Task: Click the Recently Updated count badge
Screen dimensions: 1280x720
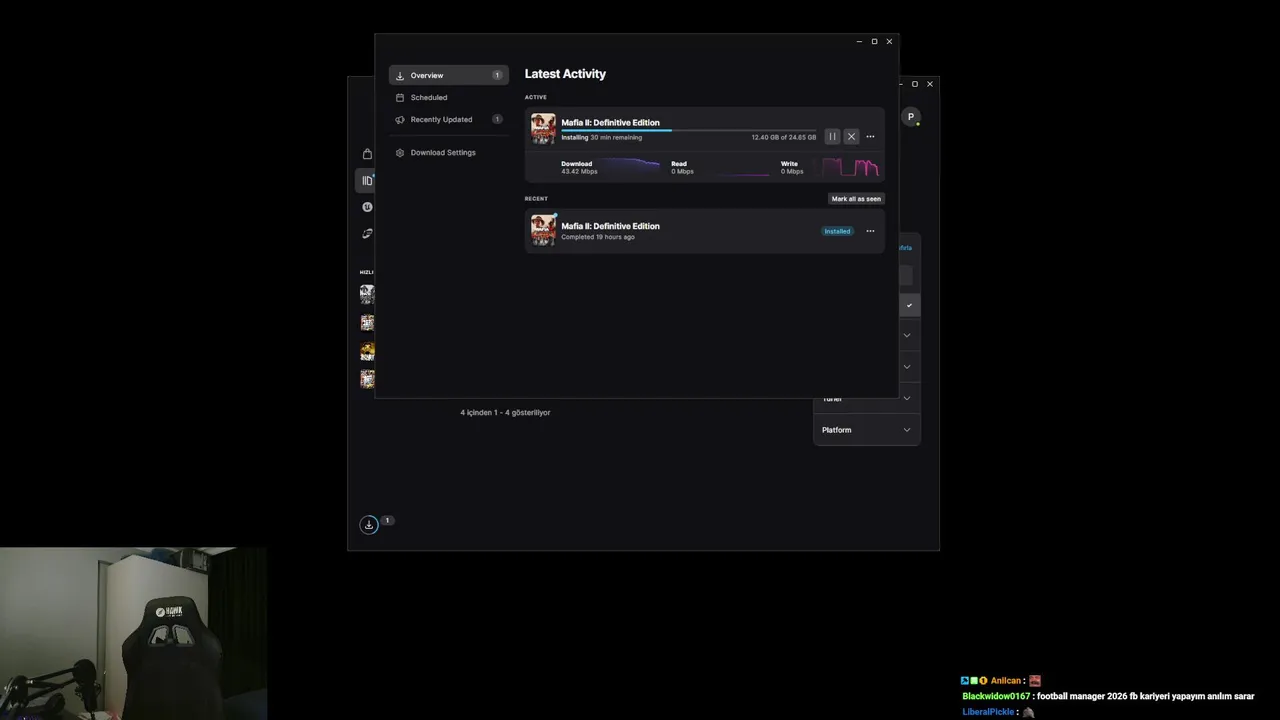Action: click(x=497, y=119)
